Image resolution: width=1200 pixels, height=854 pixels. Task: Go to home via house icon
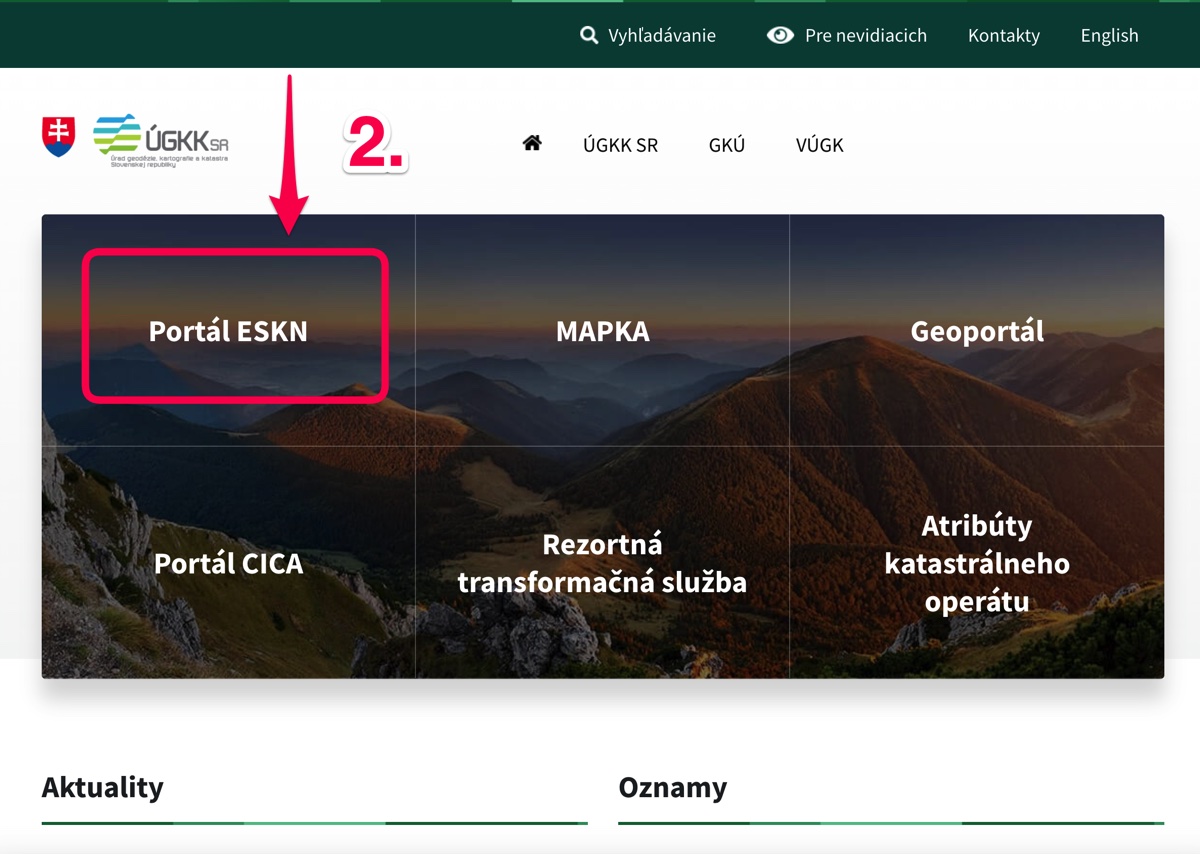point(532,143)
